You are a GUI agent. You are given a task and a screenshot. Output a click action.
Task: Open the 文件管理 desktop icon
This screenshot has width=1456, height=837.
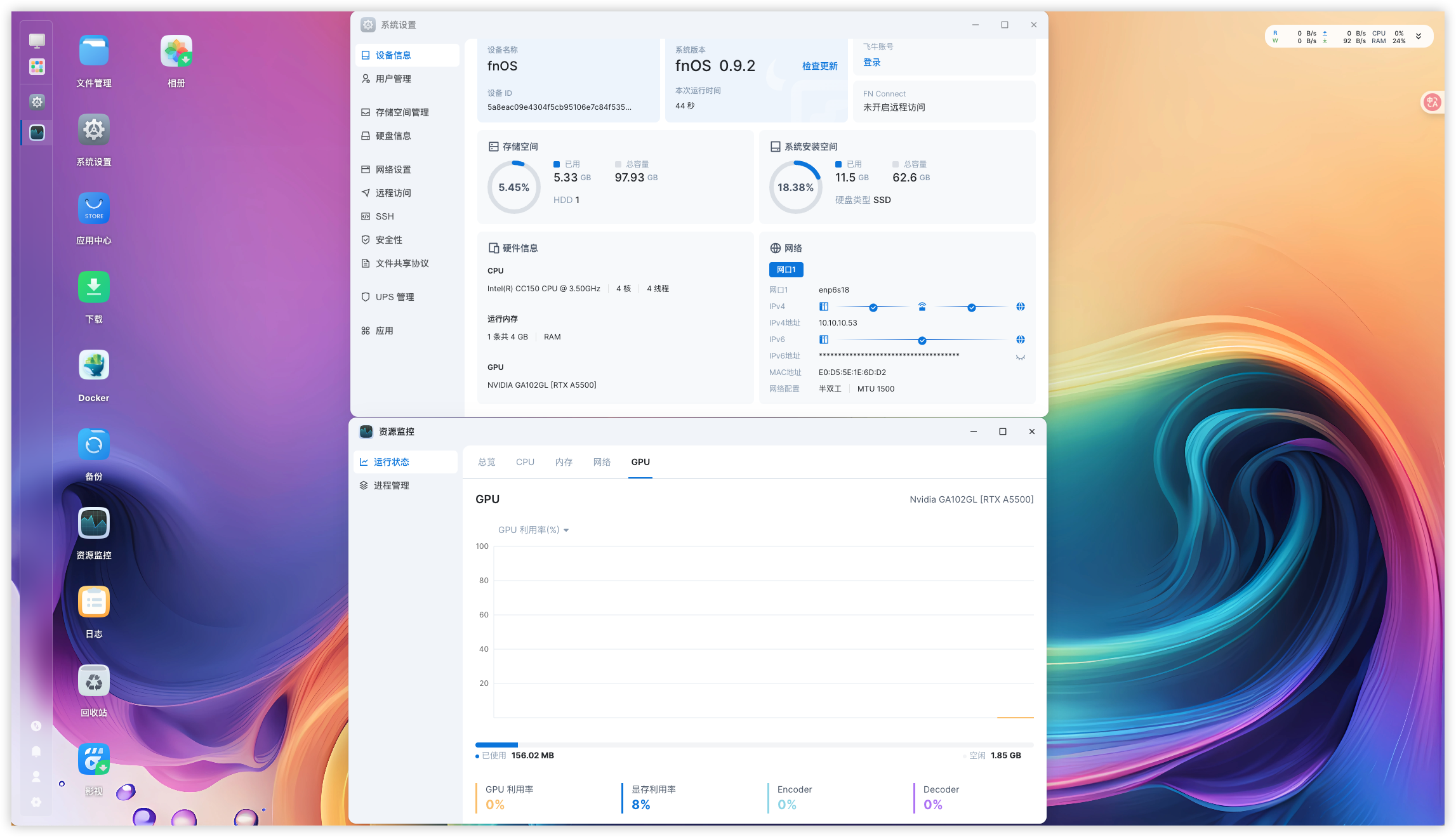(94, 51)
